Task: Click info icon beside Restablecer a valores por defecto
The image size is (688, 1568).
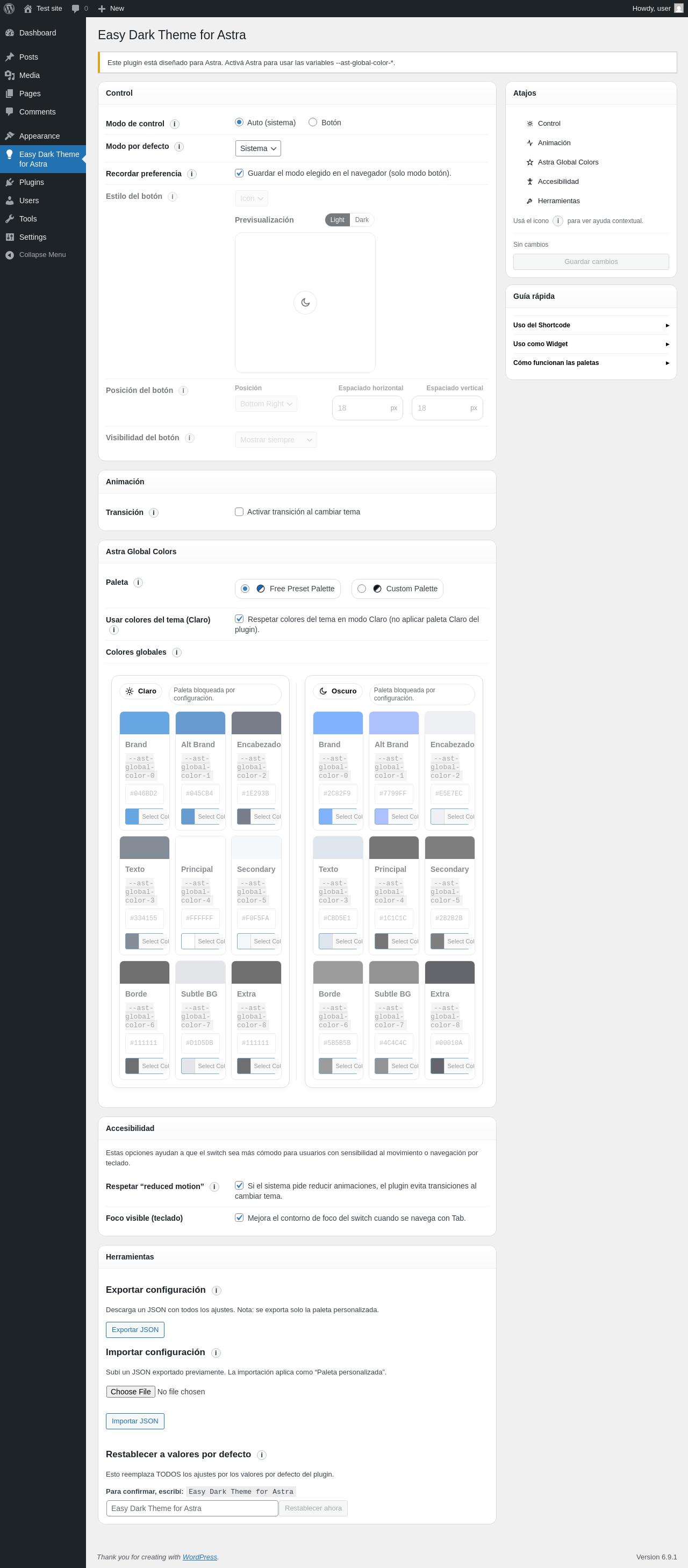Action: point(262,1455)
